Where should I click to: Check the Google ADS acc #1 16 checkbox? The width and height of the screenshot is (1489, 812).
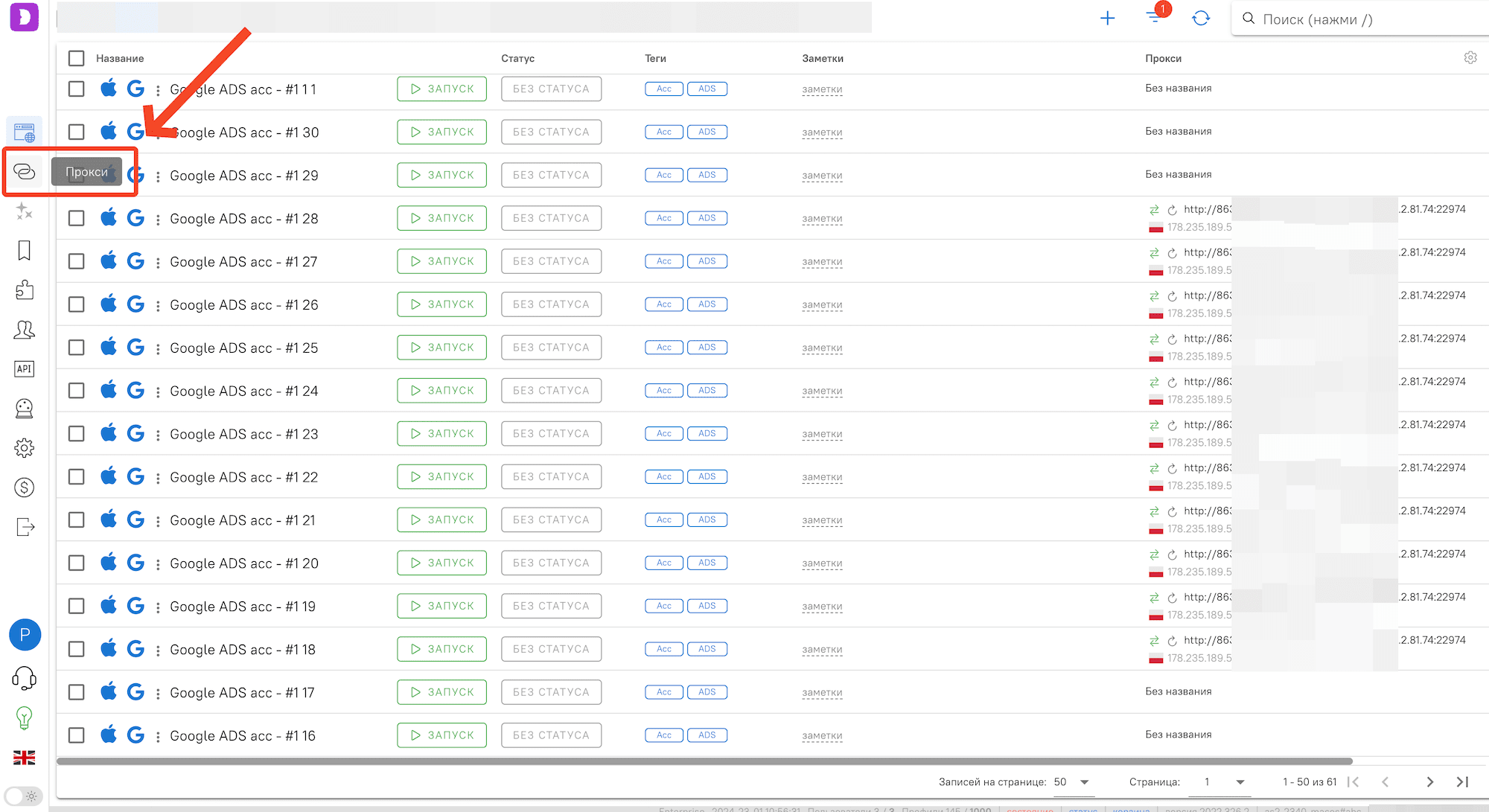coord(76,735)
